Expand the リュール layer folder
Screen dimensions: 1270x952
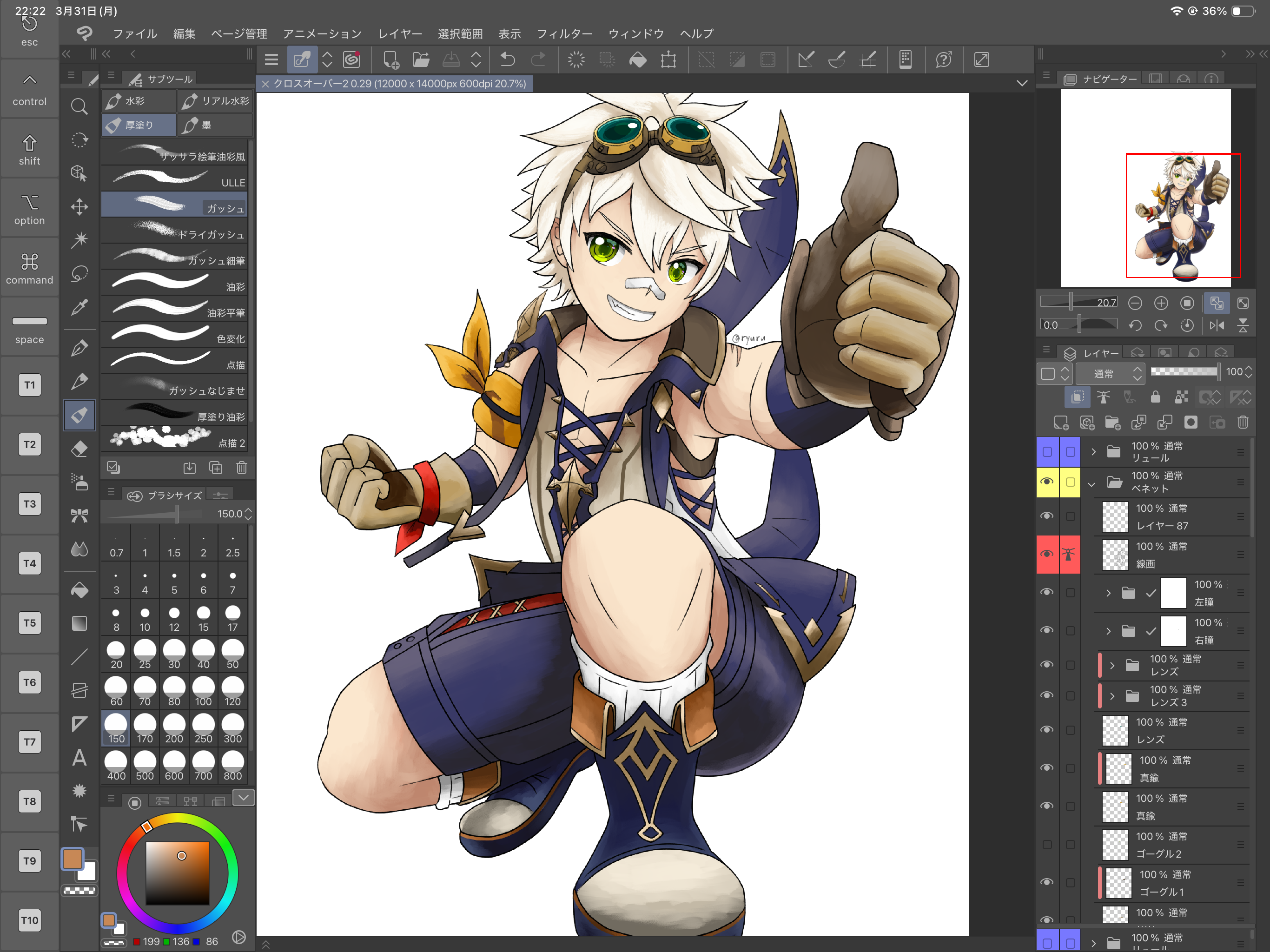(1093, 452)
